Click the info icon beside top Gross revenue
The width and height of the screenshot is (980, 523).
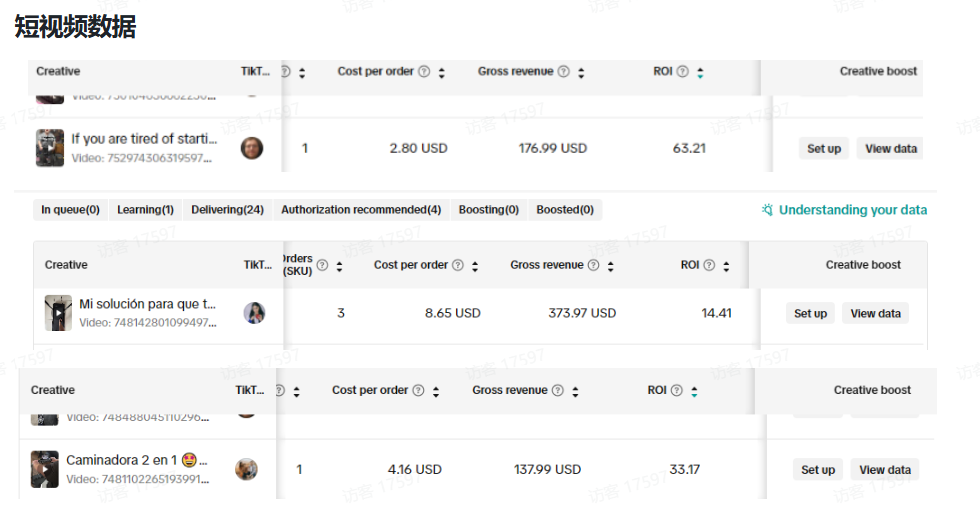(564, 72)
